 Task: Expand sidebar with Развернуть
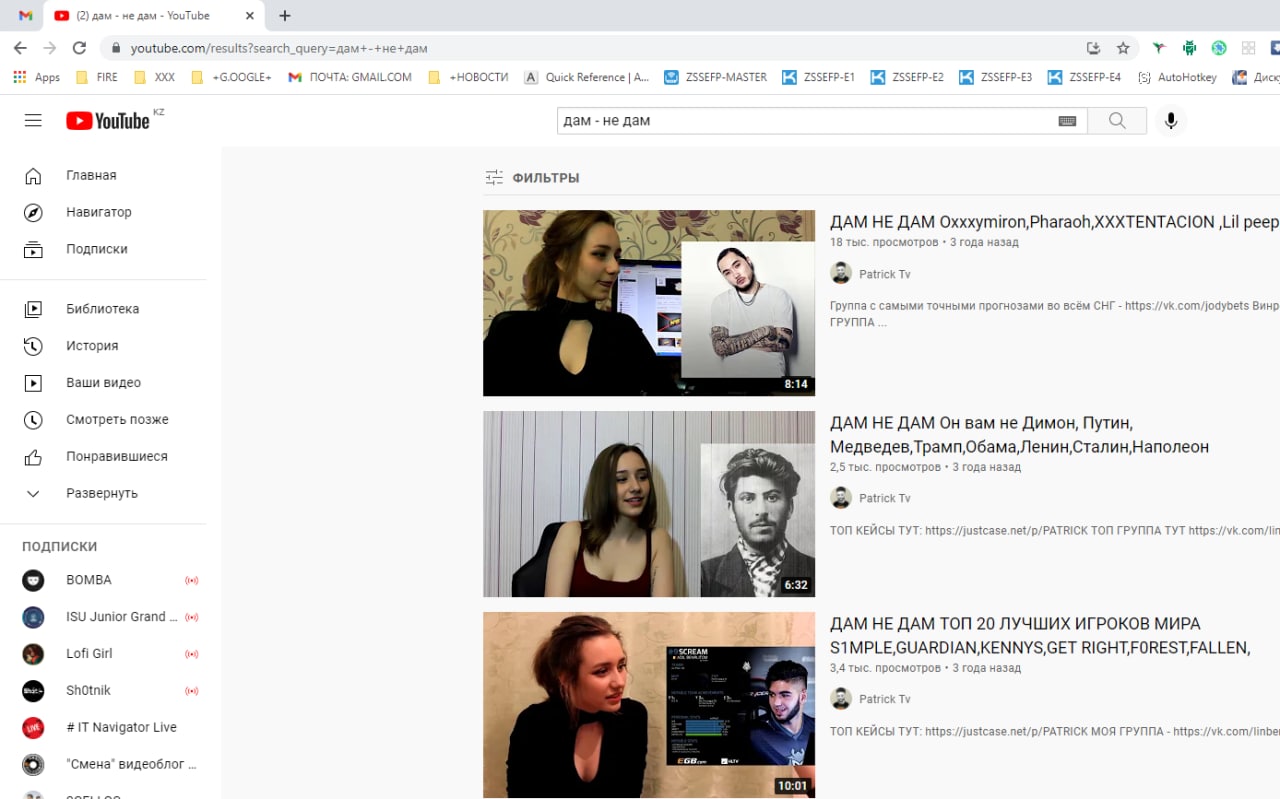103,494
